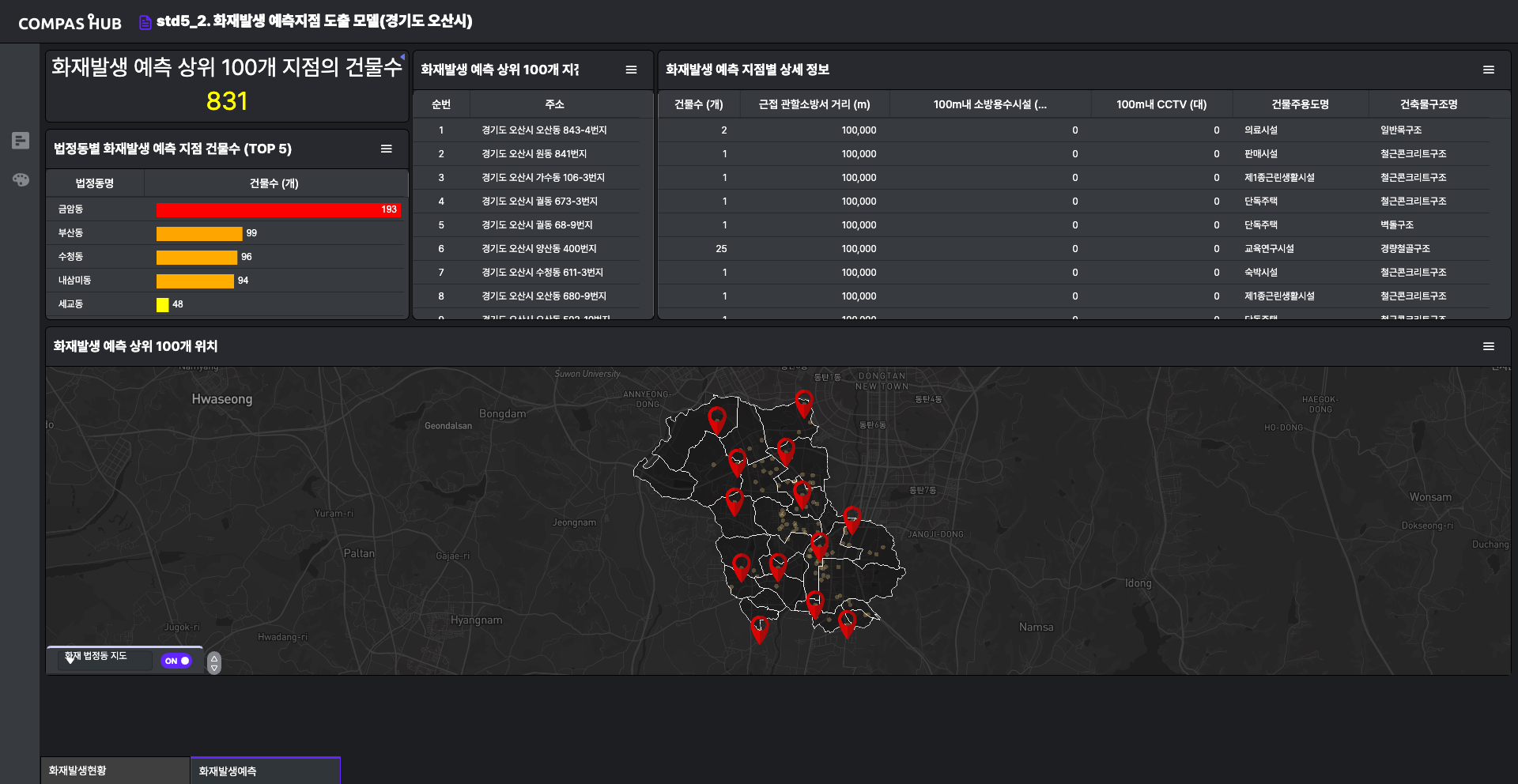
Task: Turn off the 화재 법정동 지도 ON switch
Action: tap(177, 661)
